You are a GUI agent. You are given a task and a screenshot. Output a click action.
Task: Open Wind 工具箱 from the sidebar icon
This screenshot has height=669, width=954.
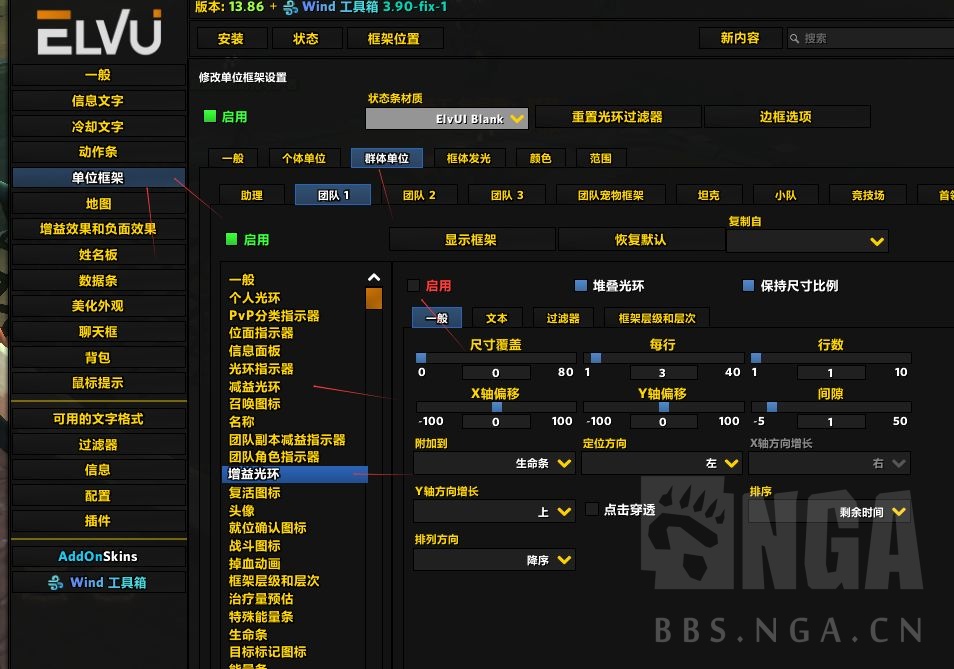tap(98, 581)
